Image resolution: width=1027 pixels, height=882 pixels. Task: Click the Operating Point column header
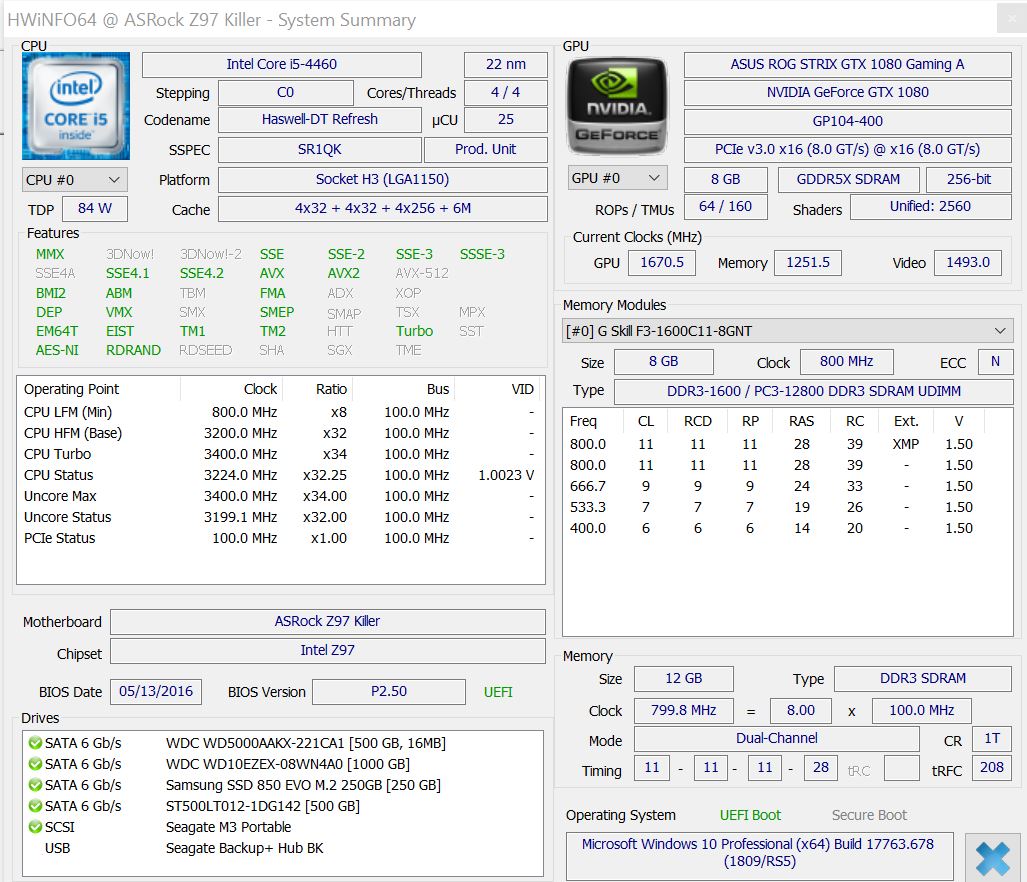point(99,389)
